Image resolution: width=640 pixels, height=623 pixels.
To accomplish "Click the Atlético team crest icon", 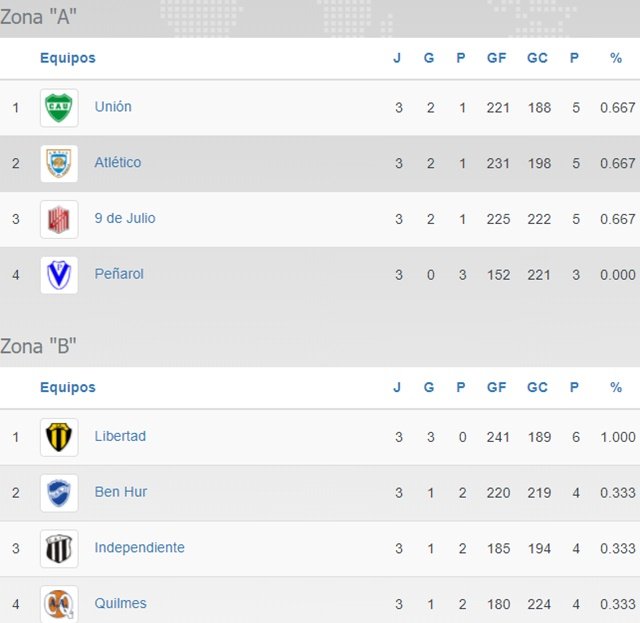I will (59, 164).
